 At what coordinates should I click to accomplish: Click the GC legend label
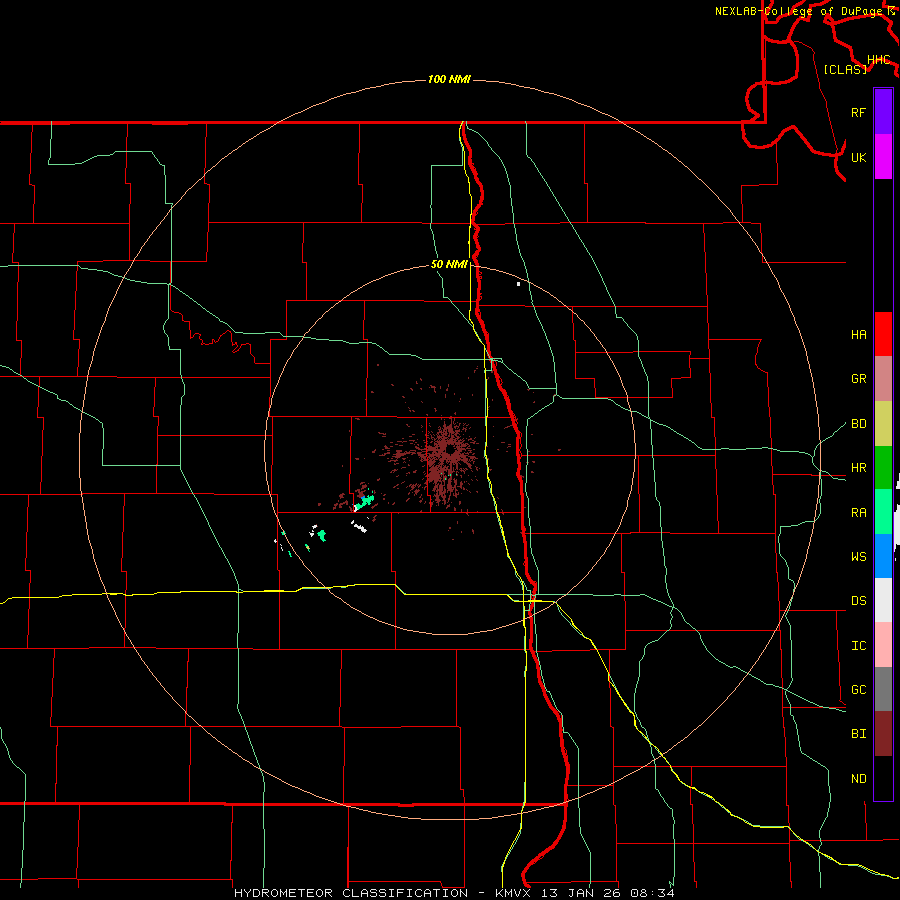pyautogui.click(x=858, y=690)
